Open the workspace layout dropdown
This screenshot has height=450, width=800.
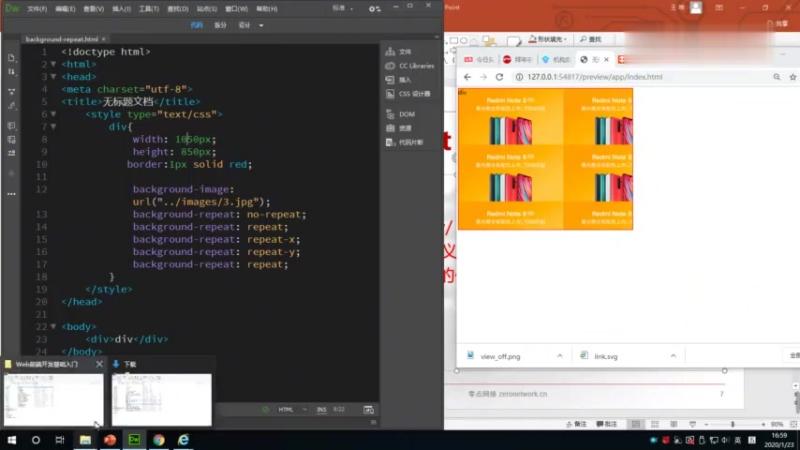(x=343, y=8)
